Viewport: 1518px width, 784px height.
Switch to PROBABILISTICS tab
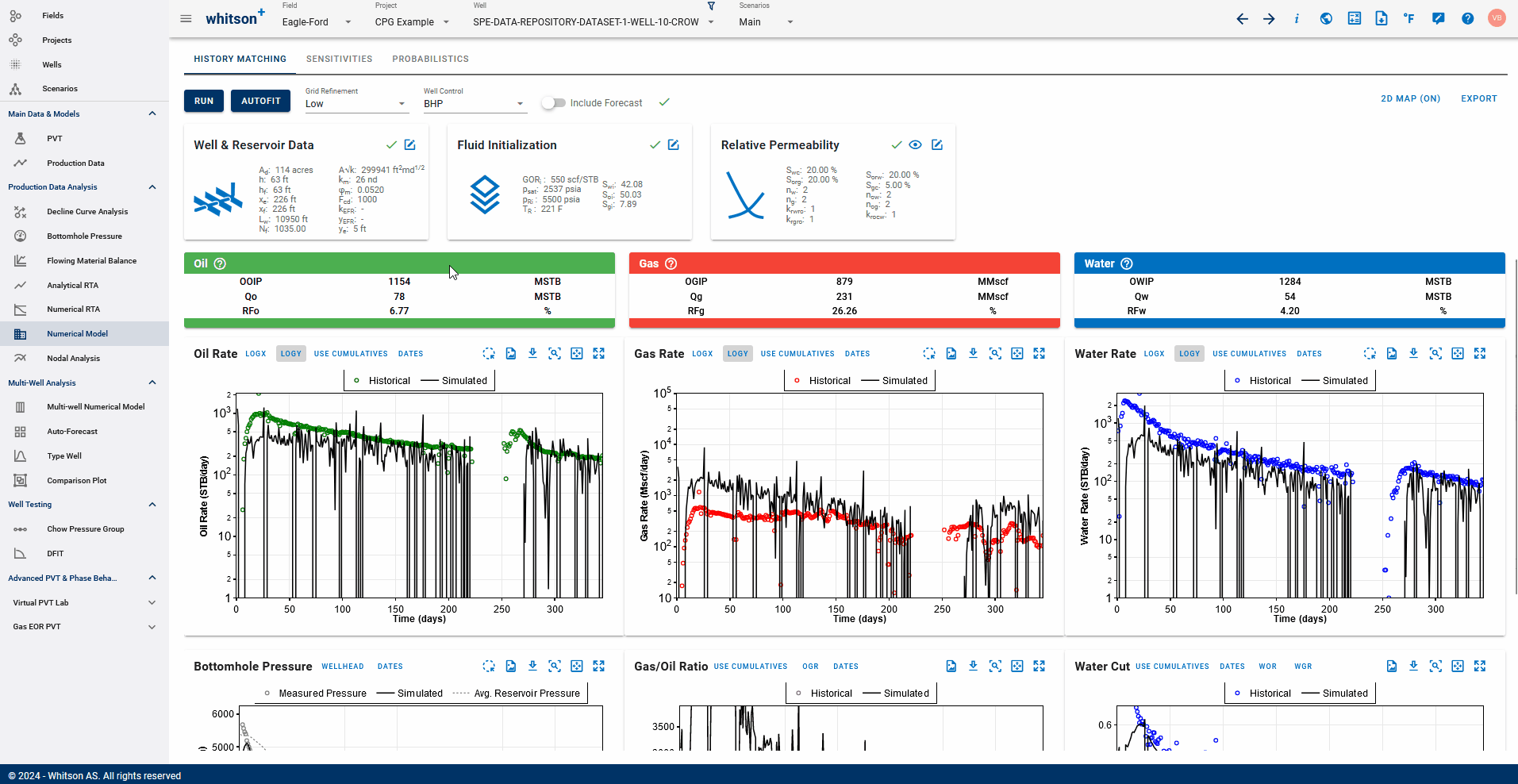430,59
